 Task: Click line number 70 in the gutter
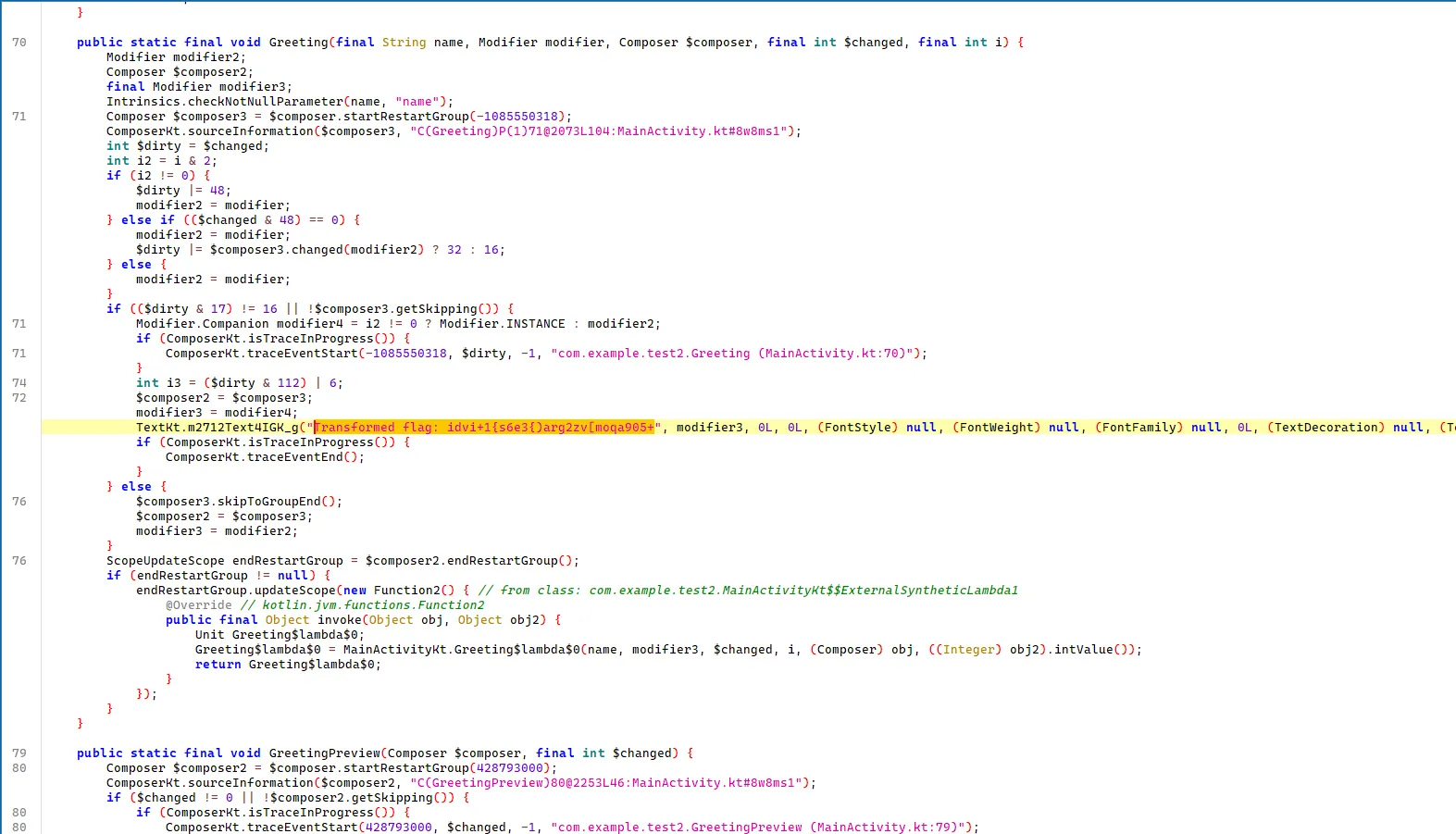[x=19, y=43]
